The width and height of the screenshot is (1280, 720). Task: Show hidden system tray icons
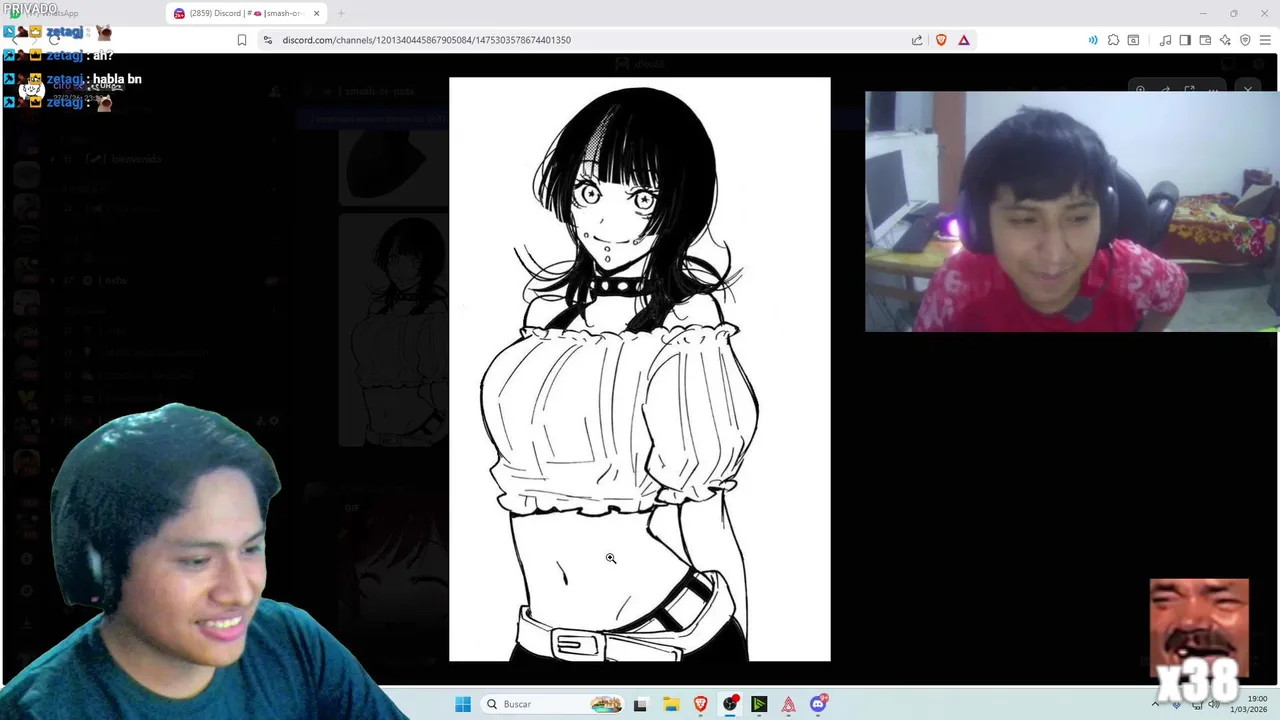(1156, 704)
